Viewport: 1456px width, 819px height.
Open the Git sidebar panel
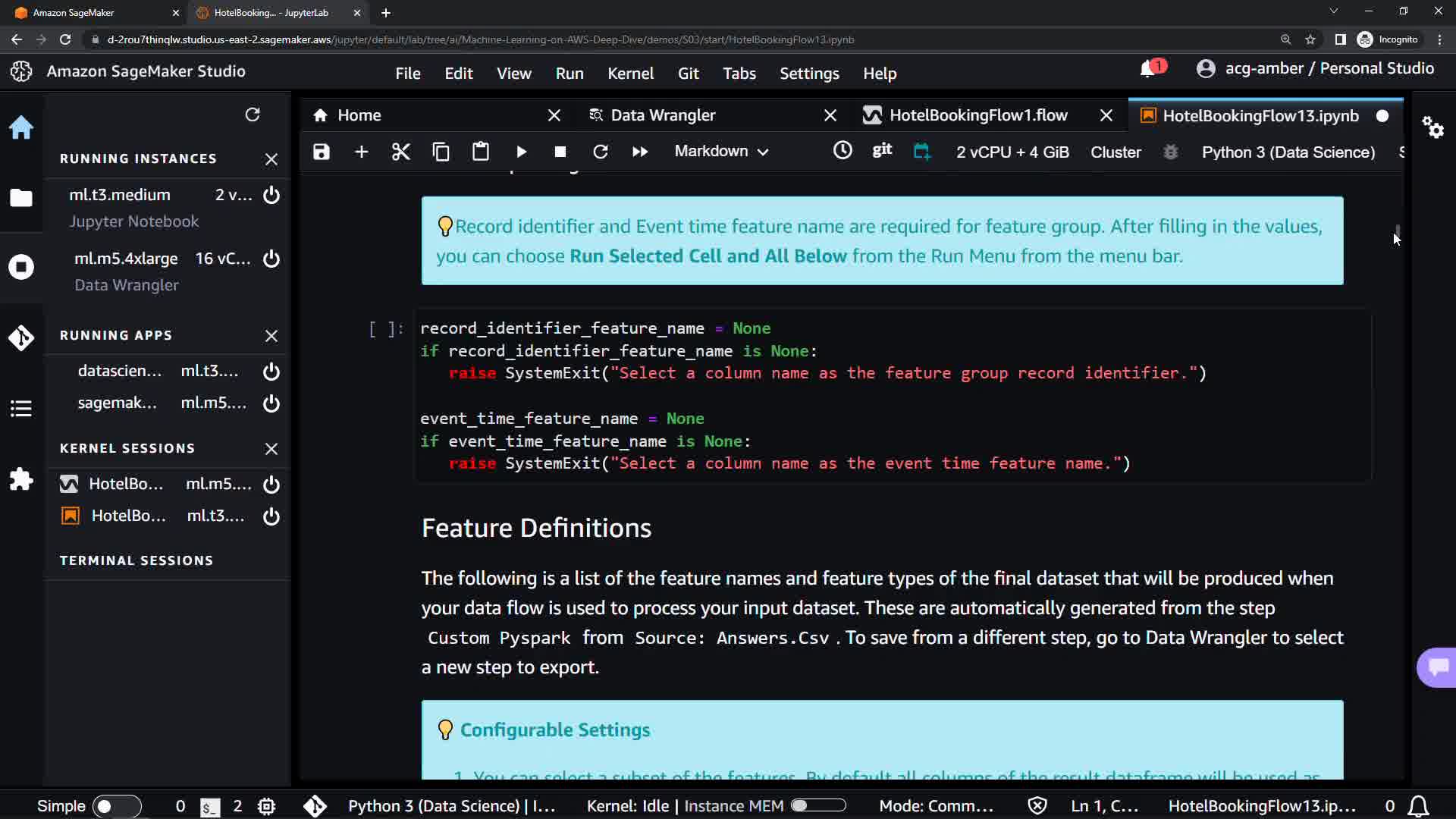[x=21, y=337]
